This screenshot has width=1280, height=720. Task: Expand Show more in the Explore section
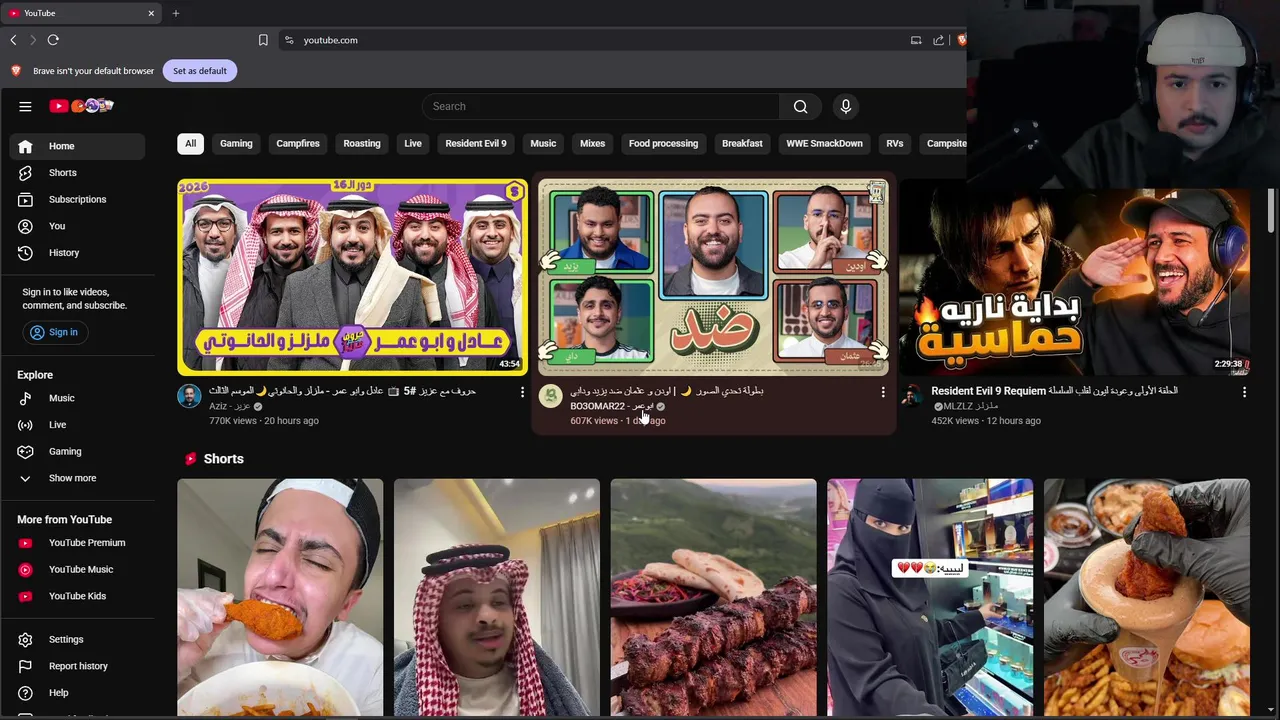78,478
